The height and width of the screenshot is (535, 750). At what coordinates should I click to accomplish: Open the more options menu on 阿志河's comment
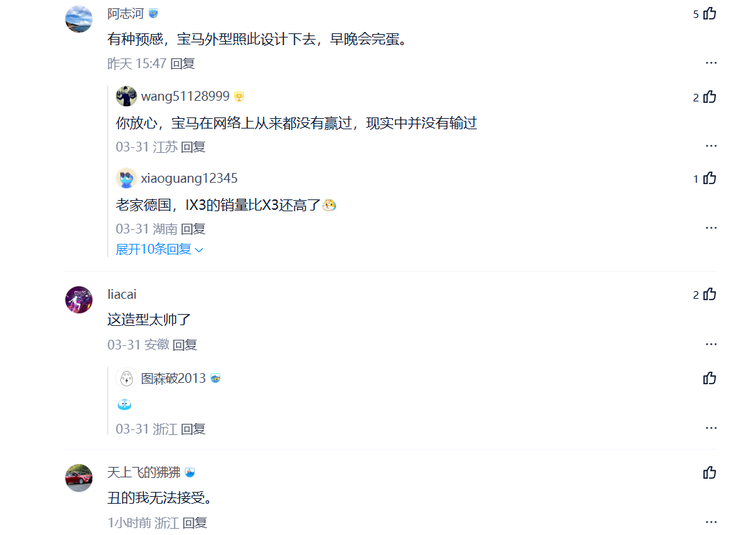pos(711,63)
